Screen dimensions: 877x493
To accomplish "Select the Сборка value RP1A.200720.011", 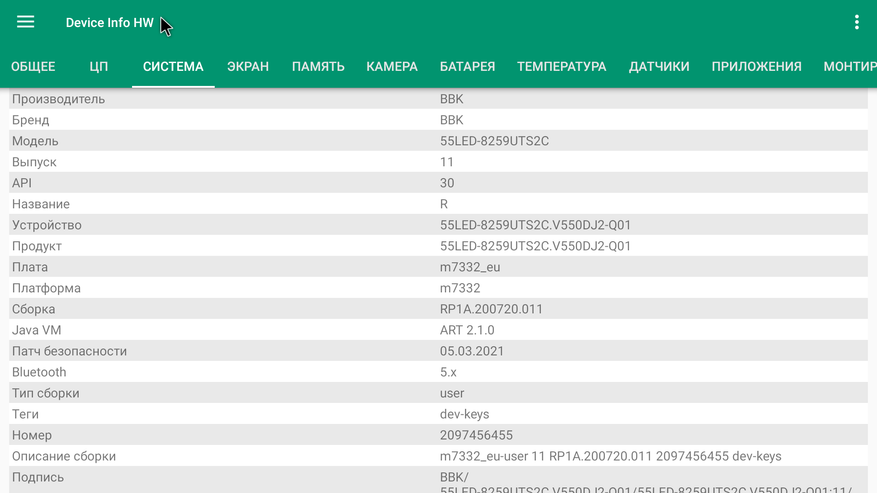I will pos(491,309).
